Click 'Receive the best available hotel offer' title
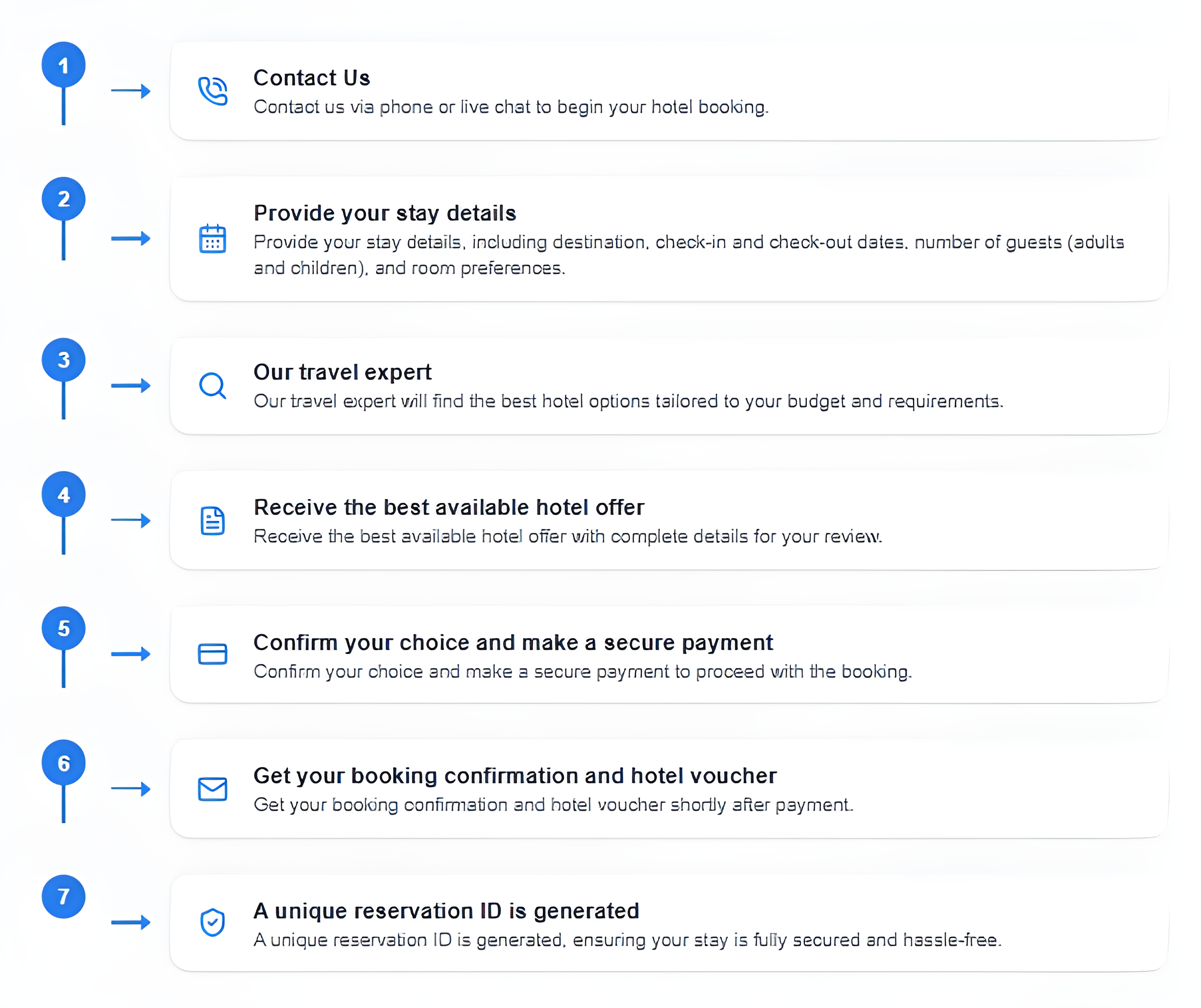The width and height of the screenshot is (1201, 1008). point(449,507)
